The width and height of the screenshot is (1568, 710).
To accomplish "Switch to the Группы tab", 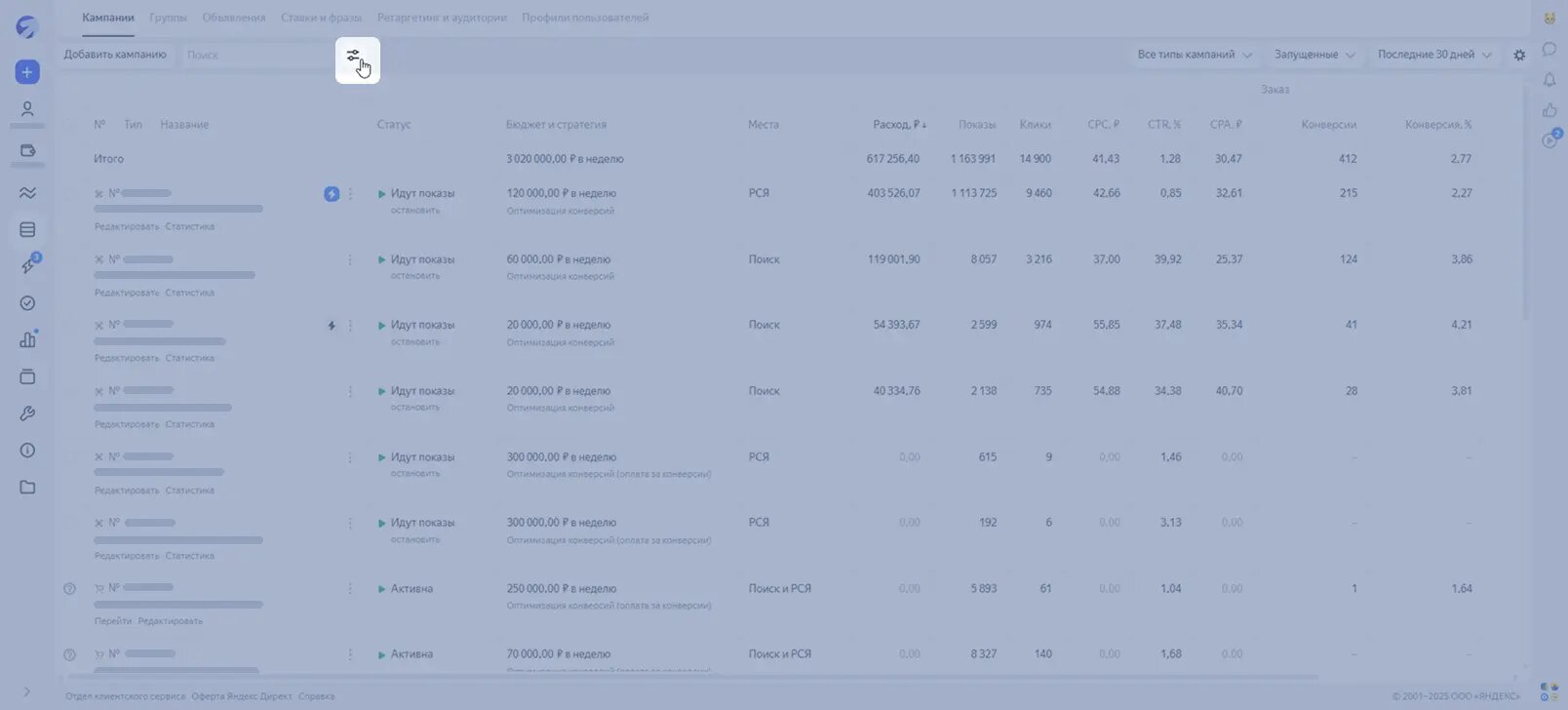I will tap(169, 18).
